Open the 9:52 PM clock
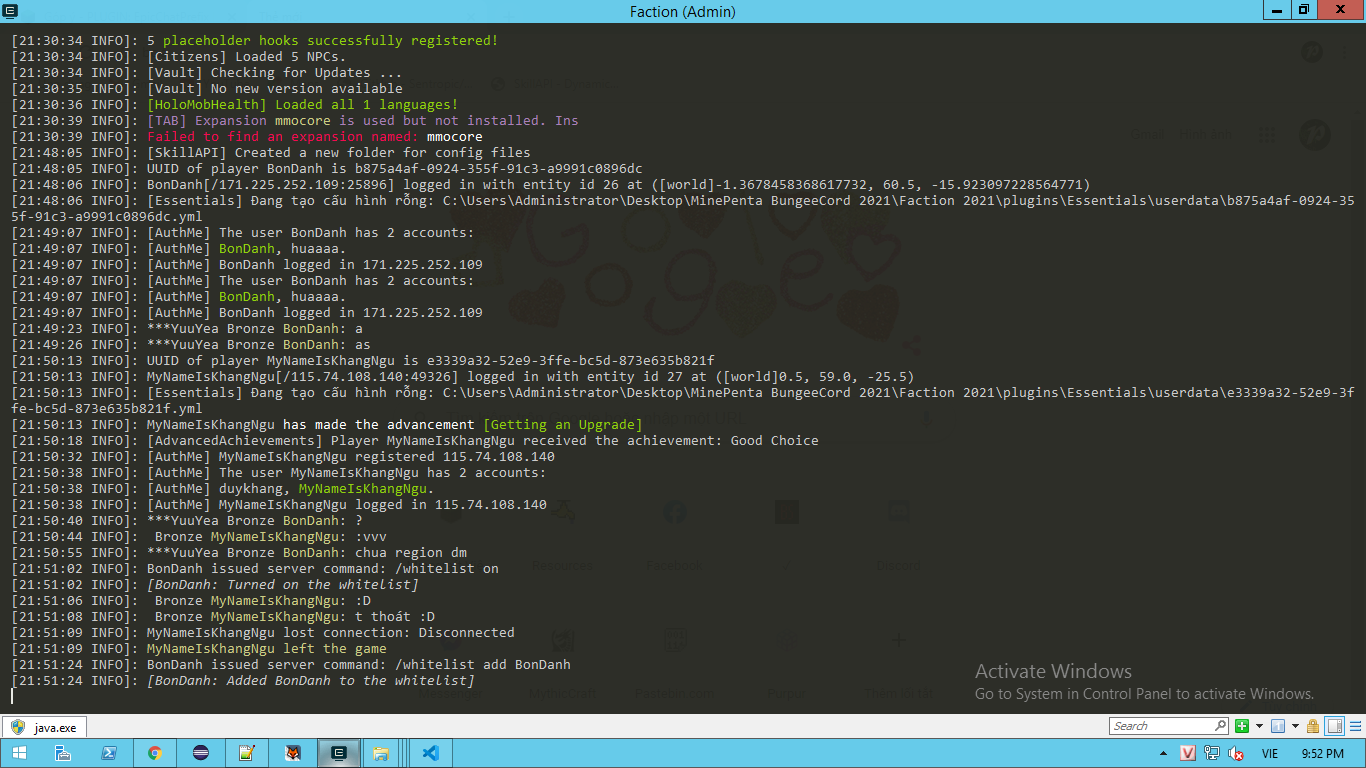Viewport: 1366px width, 768px height. 1323,753
